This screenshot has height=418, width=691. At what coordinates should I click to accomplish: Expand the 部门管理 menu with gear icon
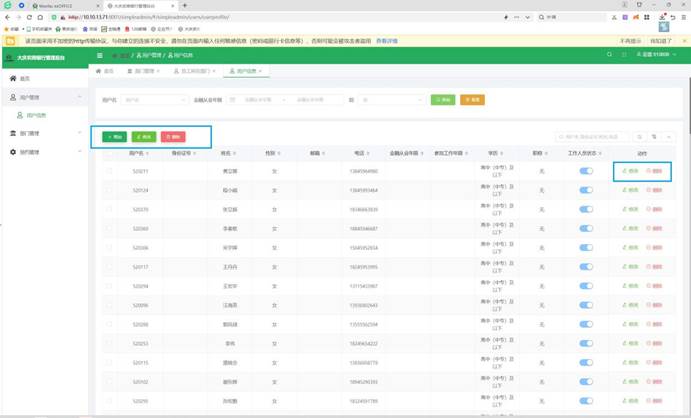pos(42,152)
